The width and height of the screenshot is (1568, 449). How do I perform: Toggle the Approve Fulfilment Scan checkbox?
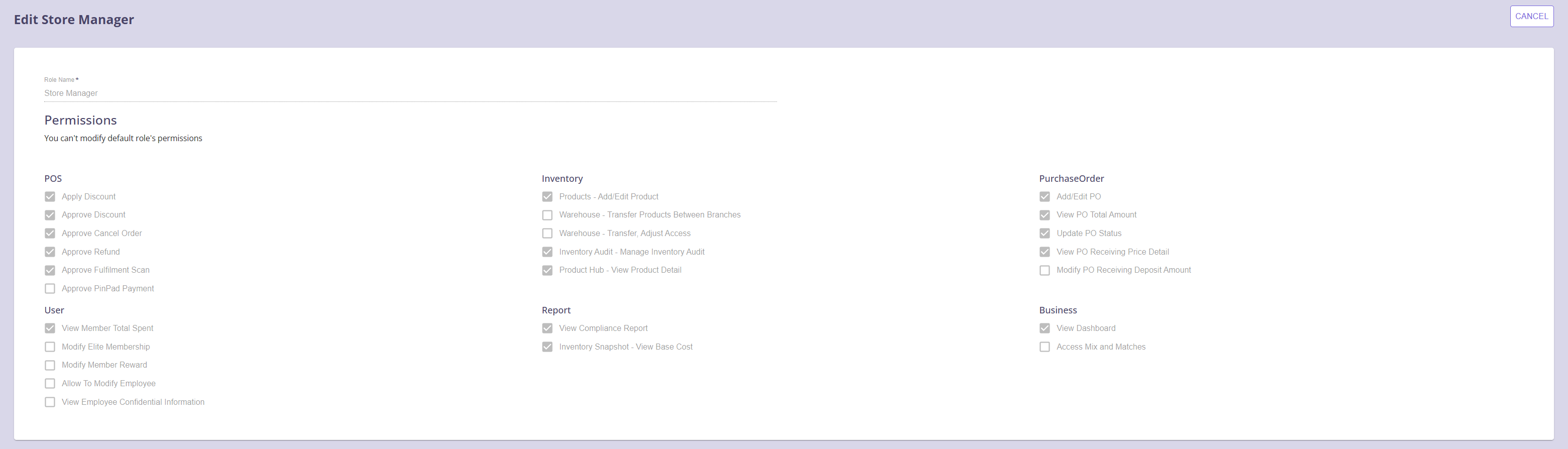pos(50,270)
